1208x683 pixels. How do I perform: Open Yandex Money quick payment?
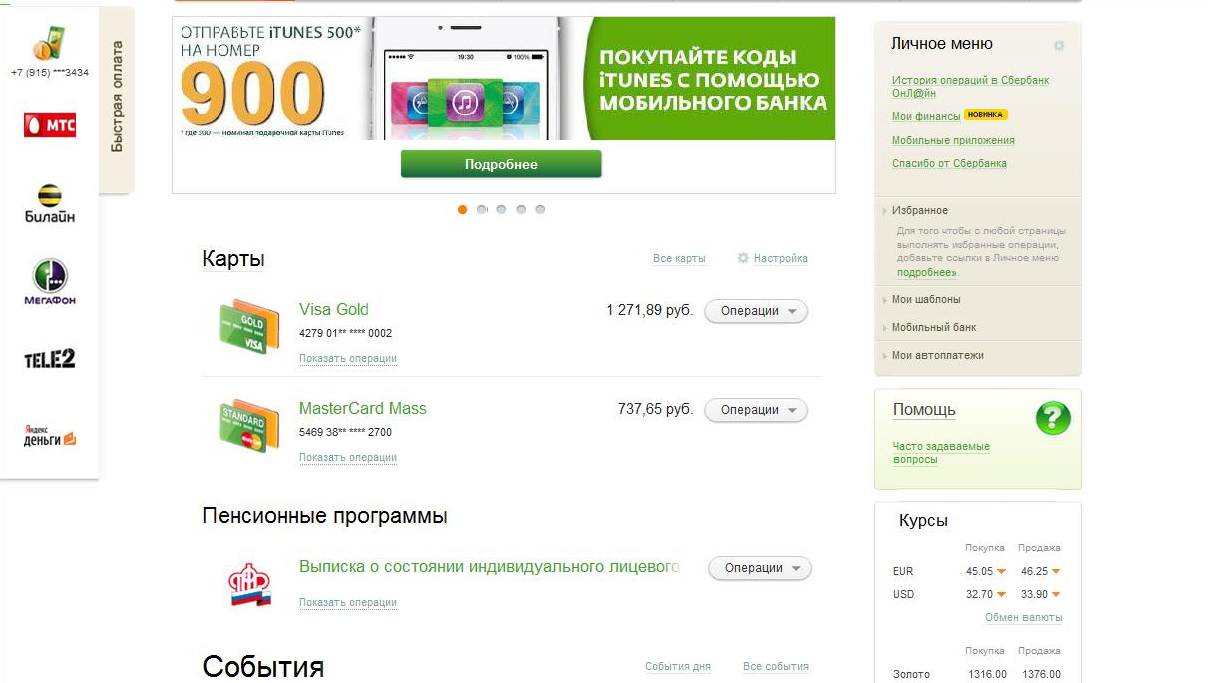click(50, 435)
